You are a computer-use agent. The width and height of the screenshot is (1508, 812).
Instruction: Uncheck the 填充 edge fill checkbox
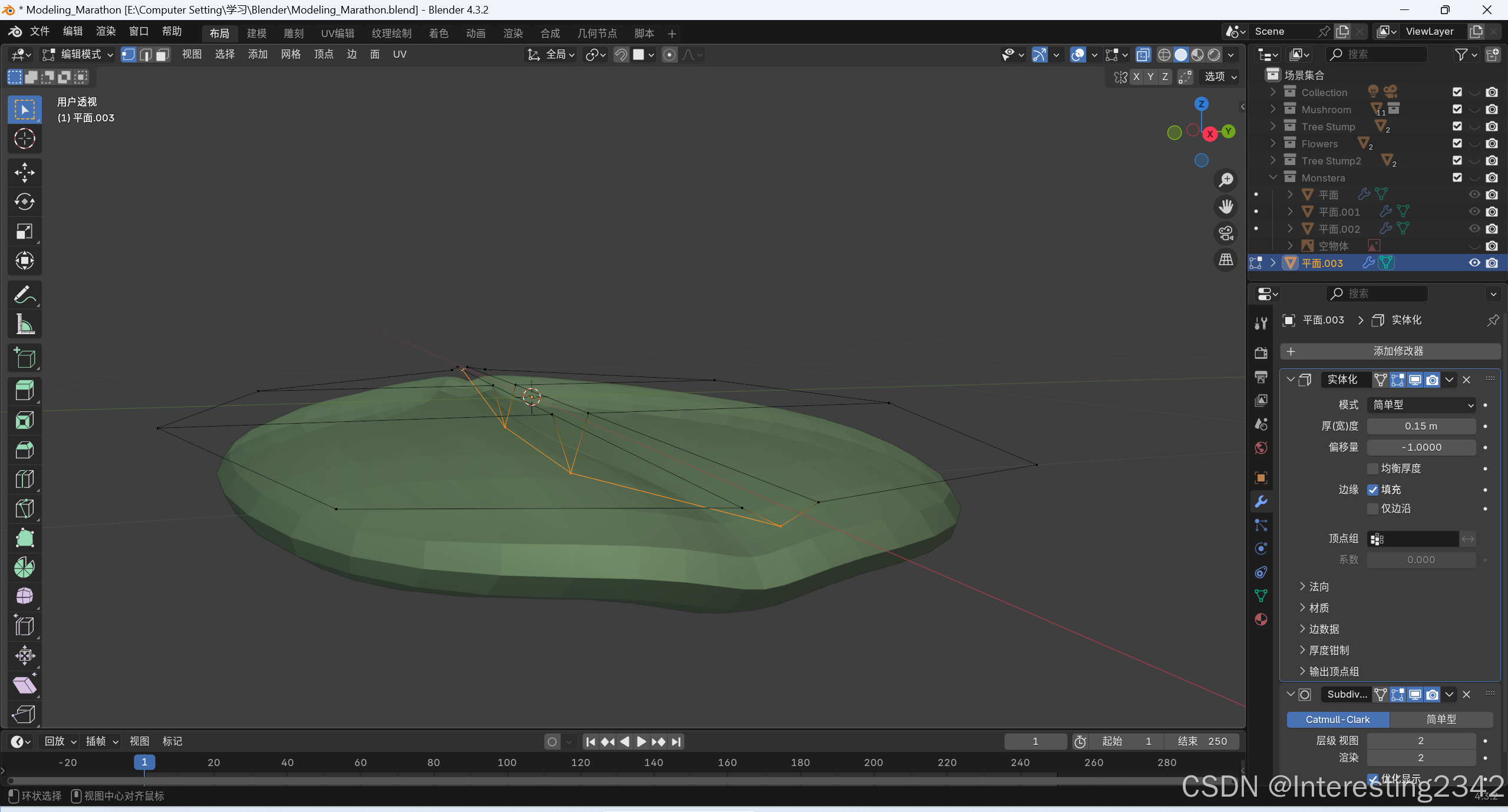tap(1372, 490)
